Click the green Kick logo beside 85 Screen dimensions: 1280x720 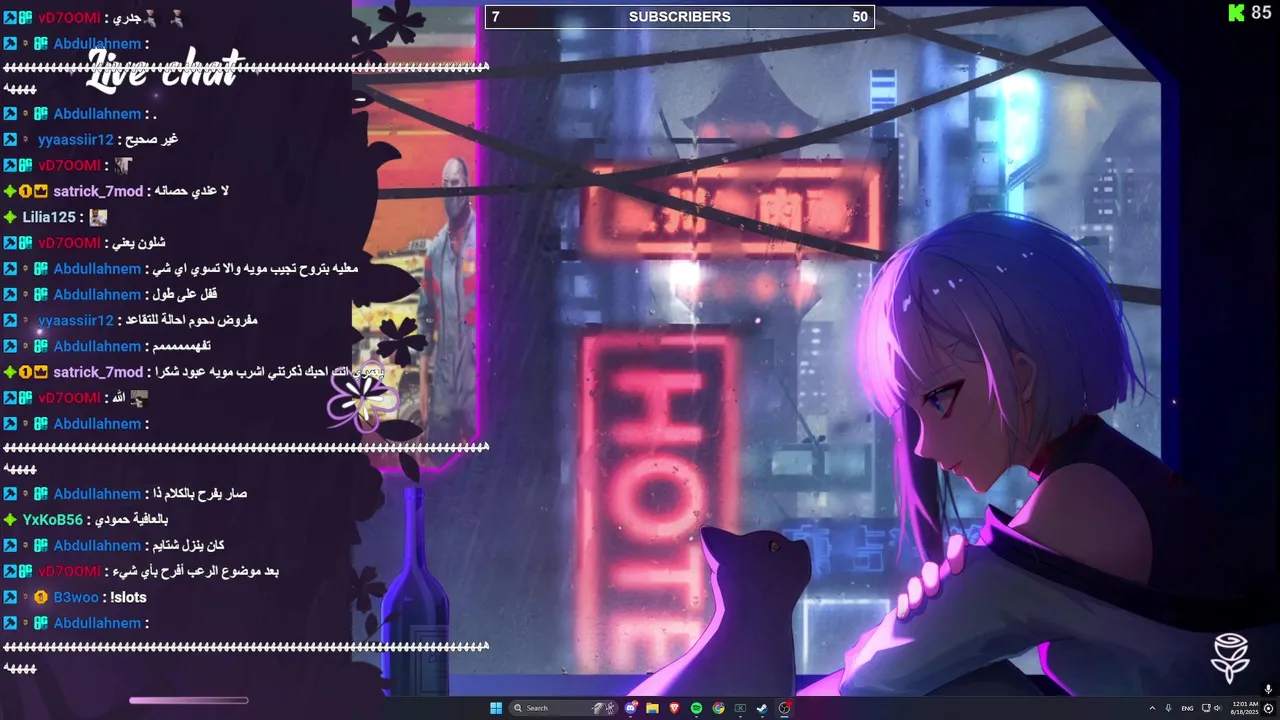tap(1237, 12)
